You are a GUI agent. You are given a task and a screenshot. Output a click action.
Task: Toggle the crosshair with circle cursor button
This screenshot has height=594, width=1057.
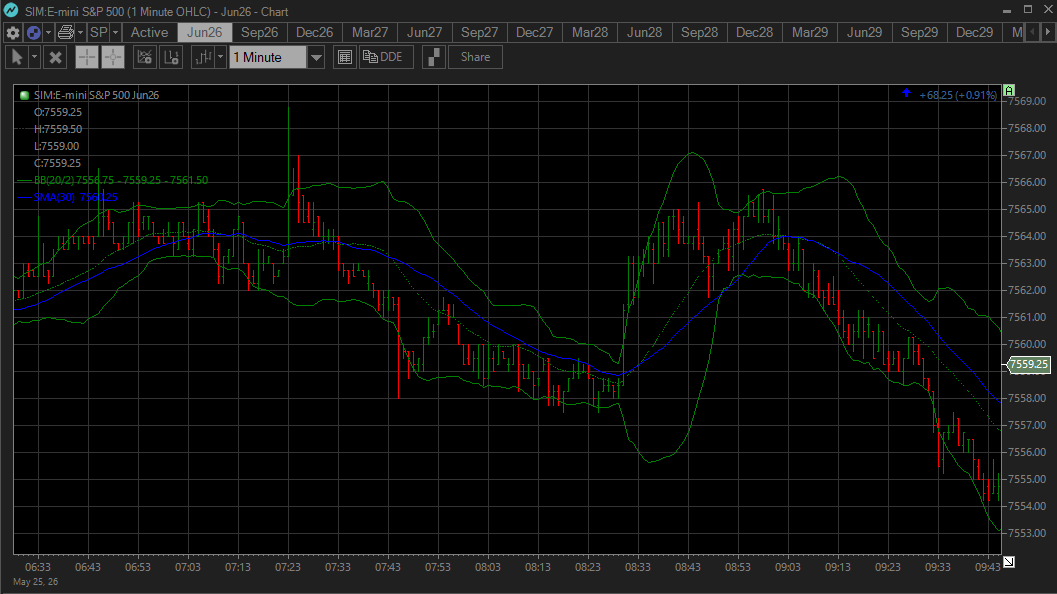click(113, 57)
